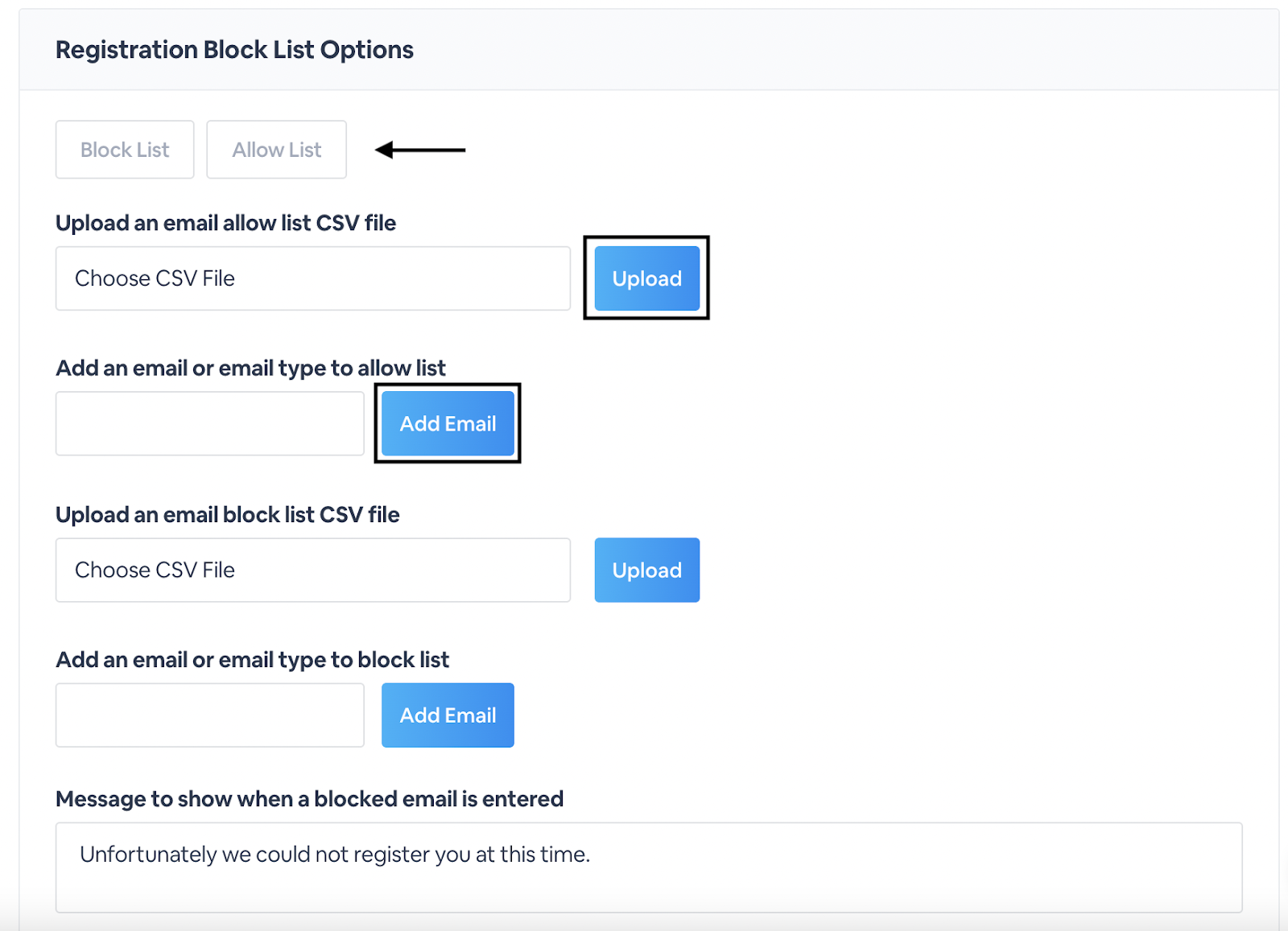Open the block list Choose CSV File picker

(312, 570)
